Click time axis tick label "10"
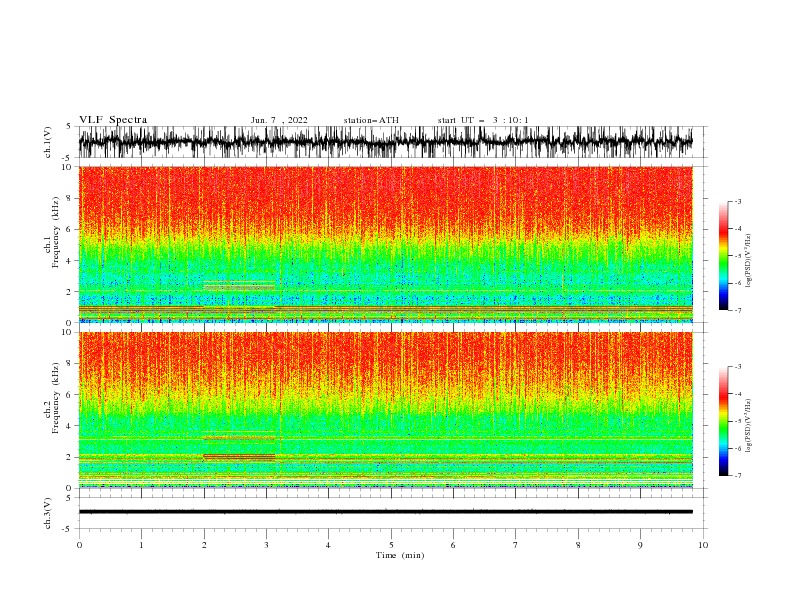 (x=703, y=545)
